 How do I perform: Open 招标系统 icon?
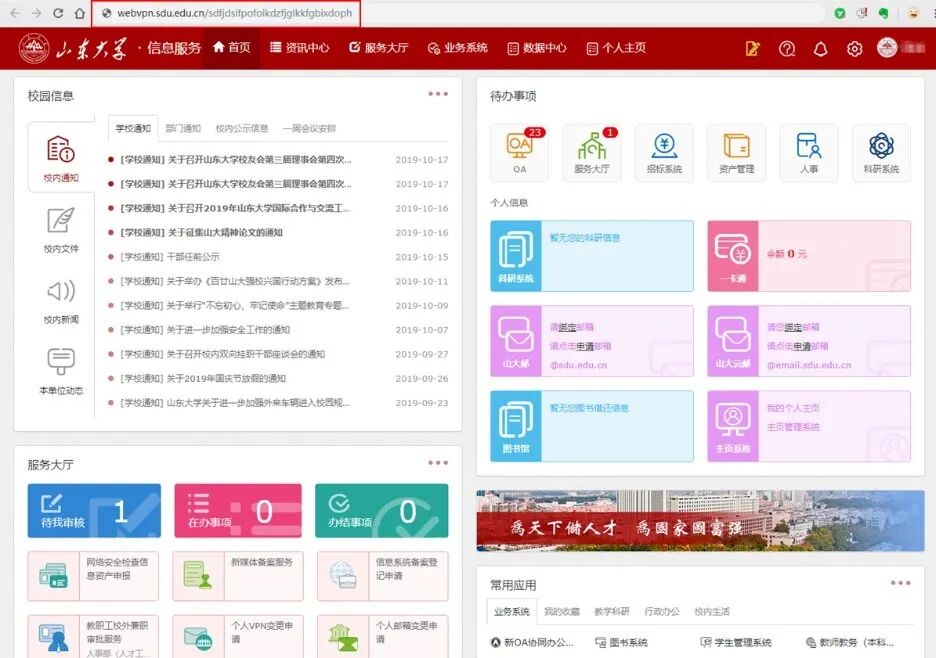pyautogui.click(x=664, y=153)
